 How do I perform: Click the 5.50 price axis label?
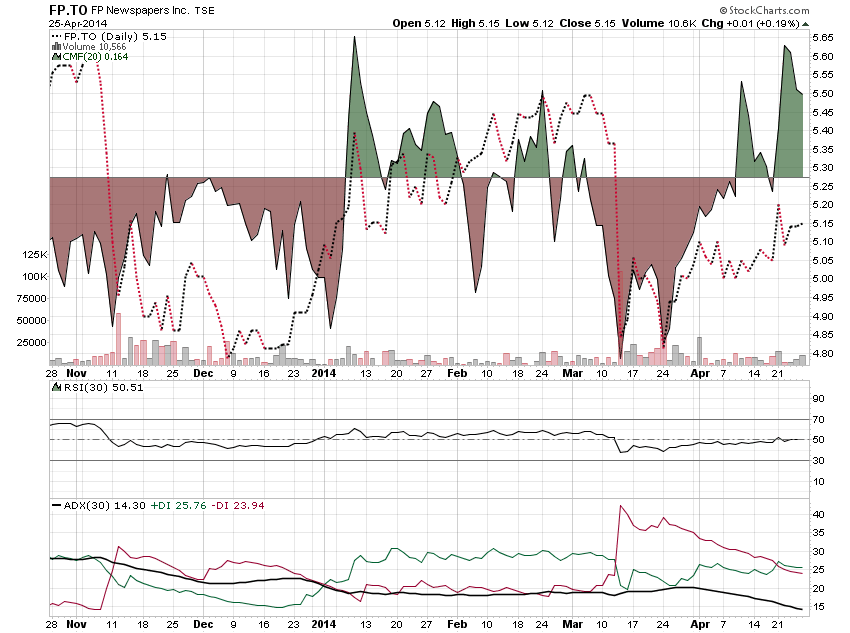[823, 93]
